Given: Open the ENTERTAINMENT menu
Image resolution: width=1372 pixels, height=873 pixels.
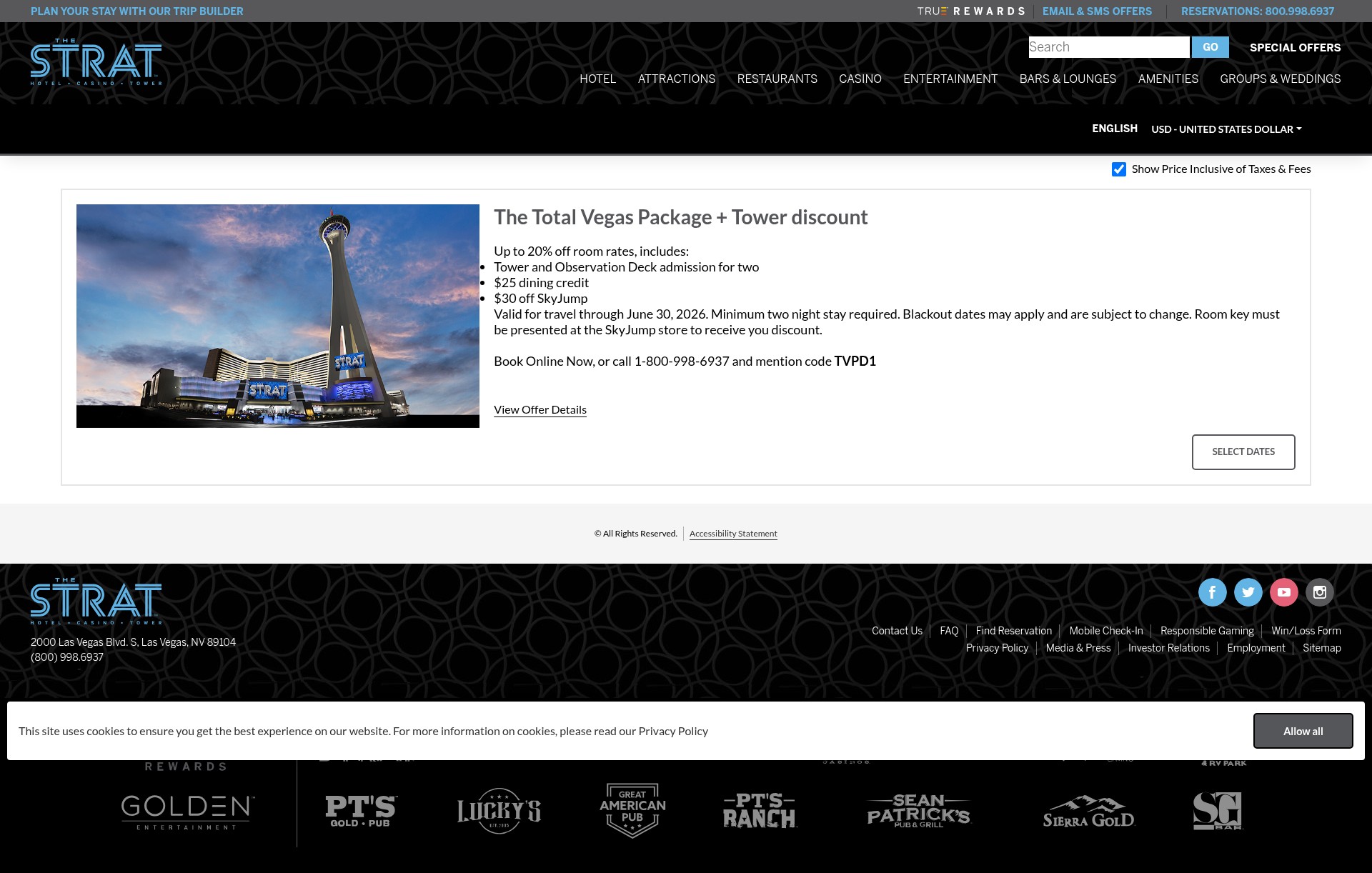Looking at the screenshot, I should [950, 79].
